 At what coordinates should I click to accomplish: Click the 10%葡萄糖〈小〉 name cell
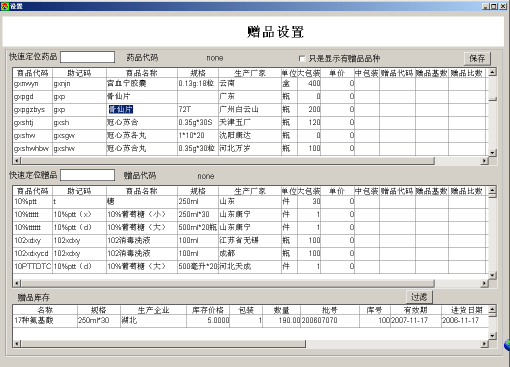(142, 215)
